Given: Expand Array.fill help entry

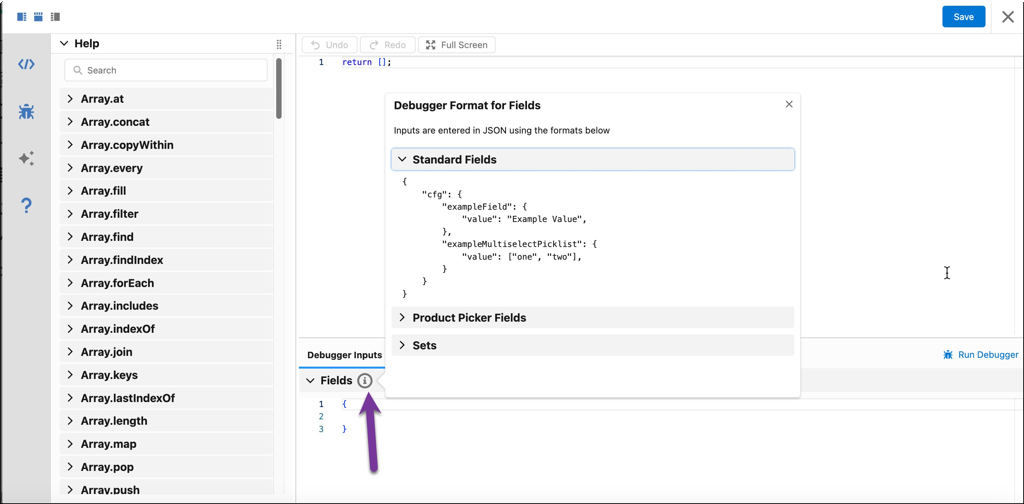Looking at the screenshot, I should click(166, 191).
